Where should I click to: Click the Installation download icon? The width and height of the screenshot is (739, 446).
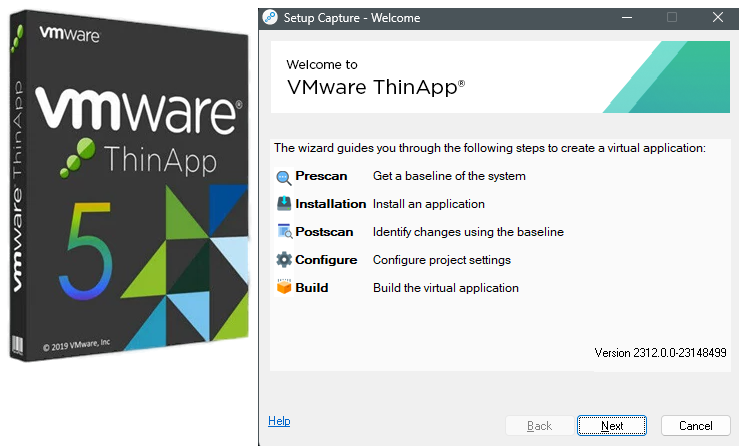point(284,204)
